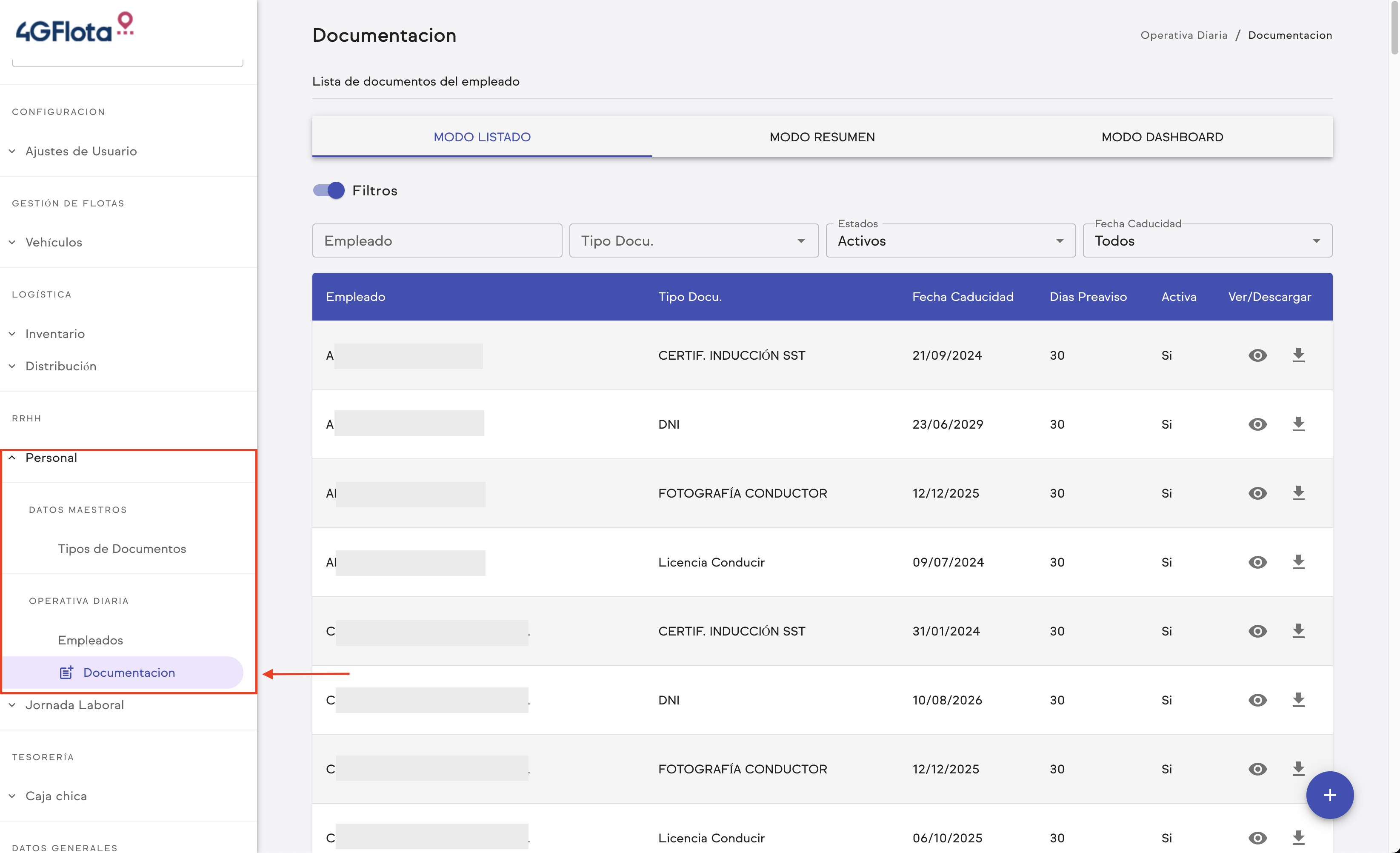The image size is (1400, 853).
Task: Click the 4GFlota logo
Action: pyautogui.click(x=74, y=29)
